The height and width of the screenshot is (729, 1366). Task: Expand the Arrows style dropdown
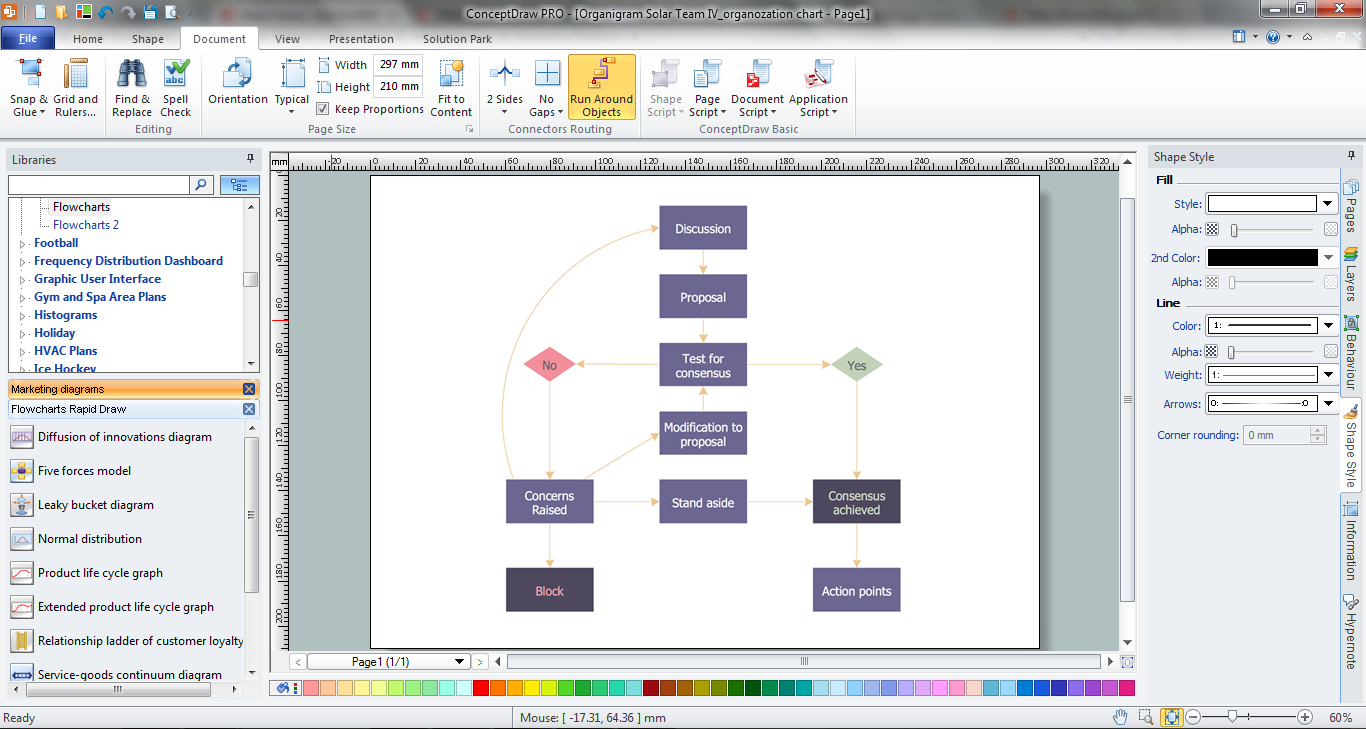point(1328,403)
